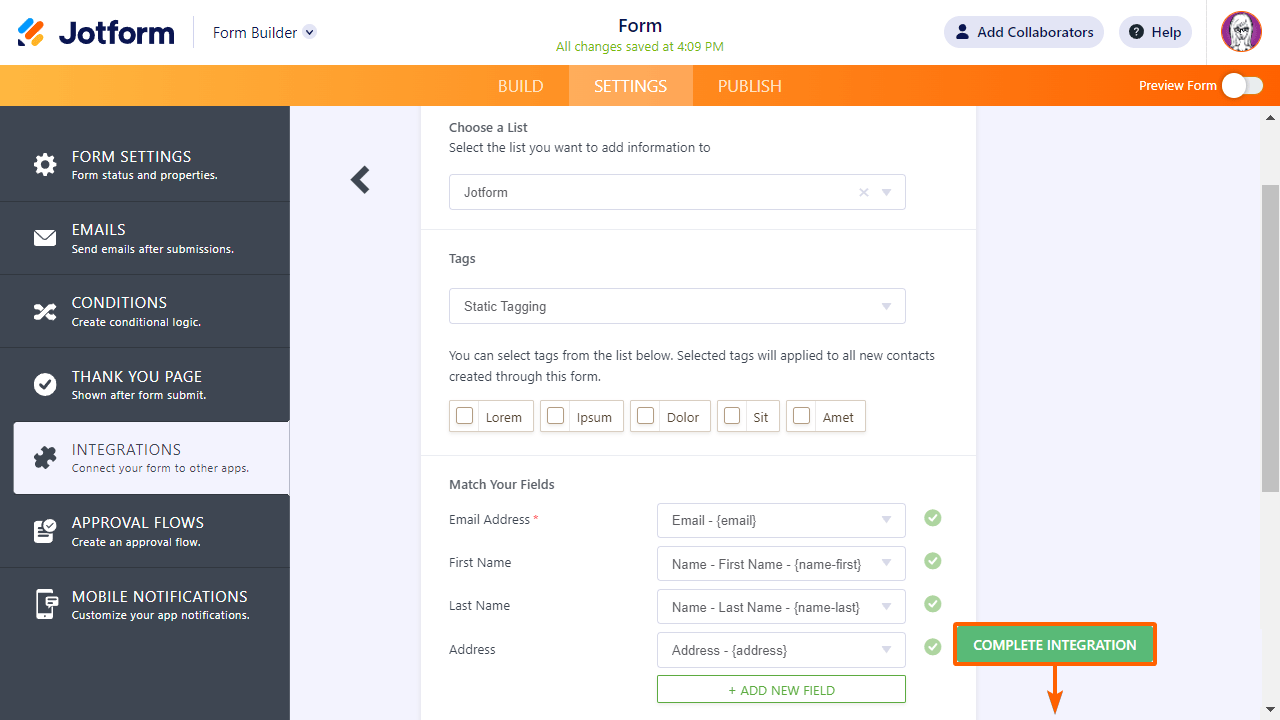Switch to the Publish tab
The height and width of the screenshot is (720, 1280).
tap(750, 86)
